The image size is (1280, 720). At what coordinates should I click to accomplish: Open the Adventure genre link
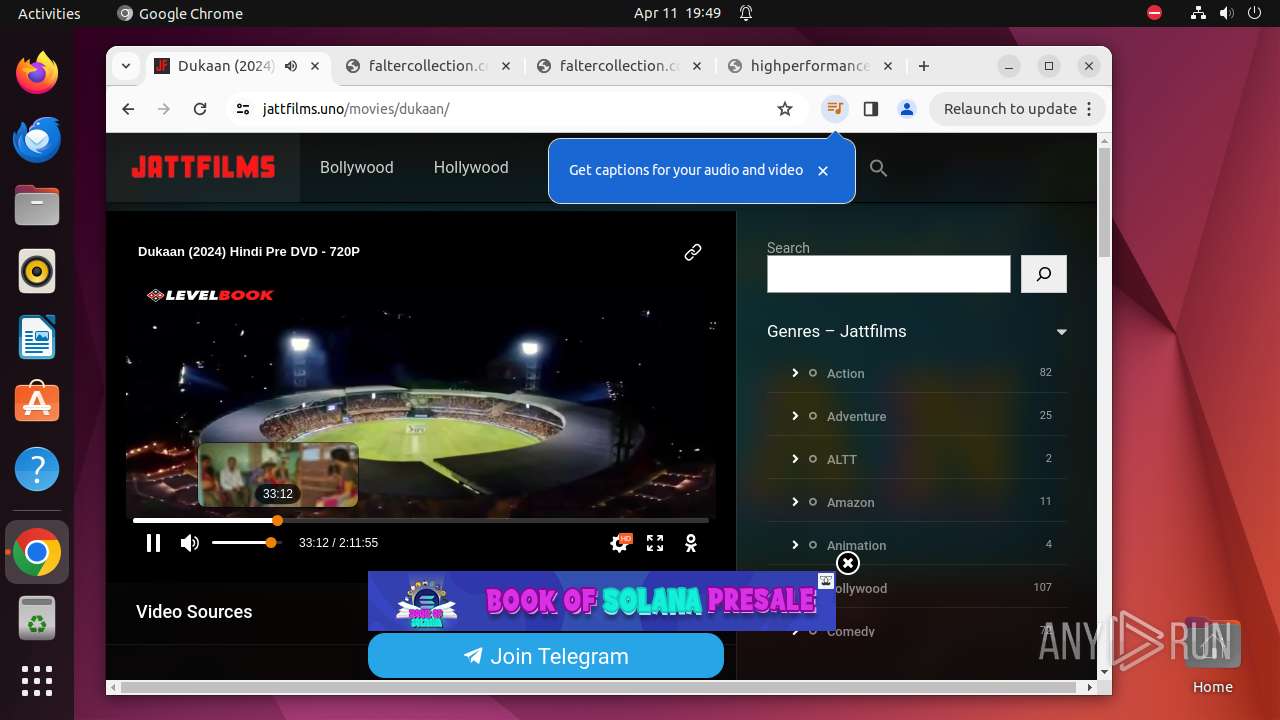tap(856, 416)
